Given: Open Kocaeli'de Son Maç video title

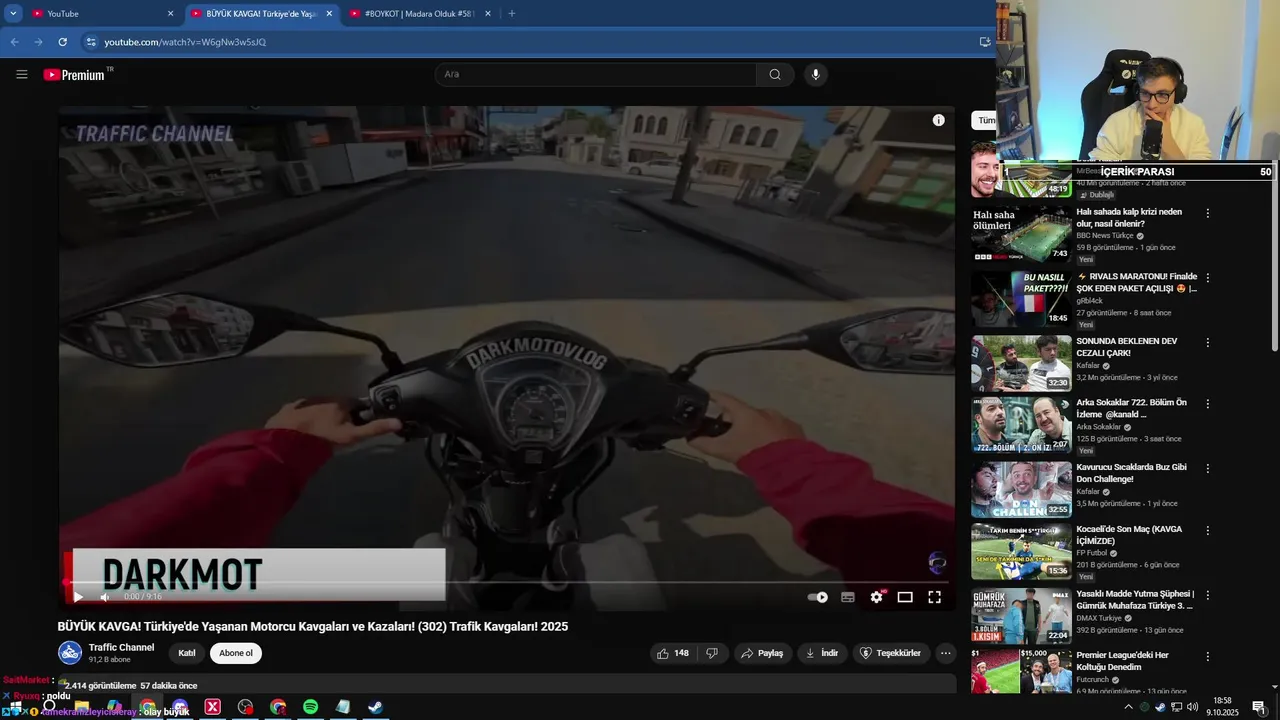Looking at the screenshot, I should pos(1129,535).
